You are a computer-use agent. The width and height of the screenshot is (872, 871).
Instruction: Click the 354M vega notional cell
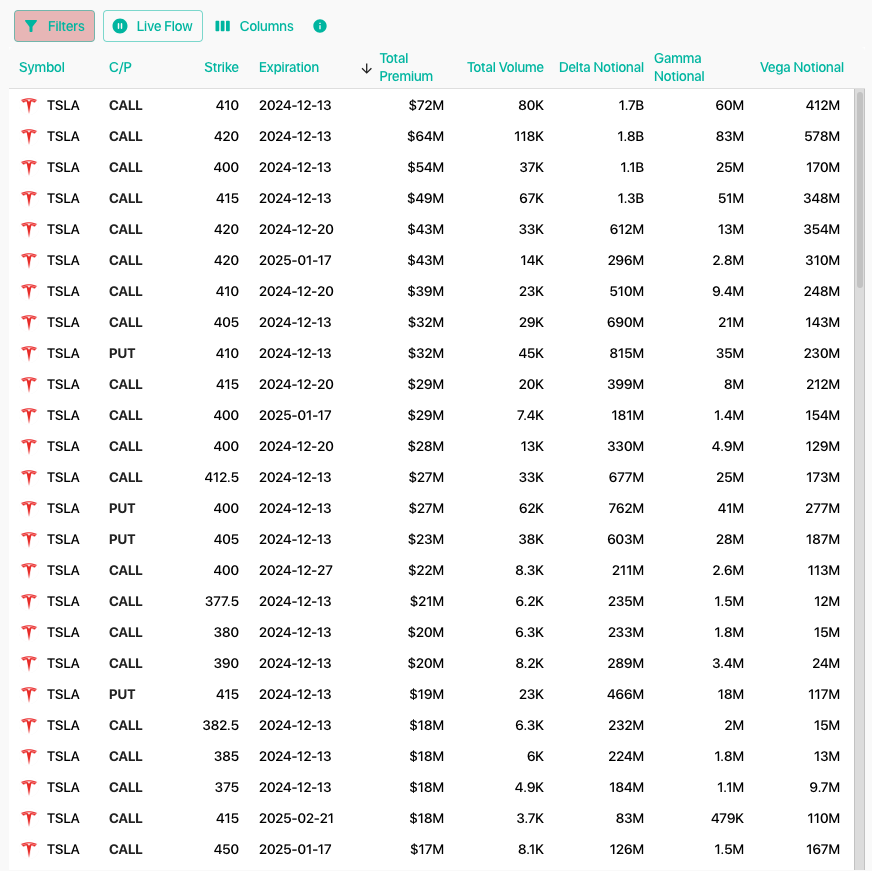pyautogui.click(x=821, y=229)
